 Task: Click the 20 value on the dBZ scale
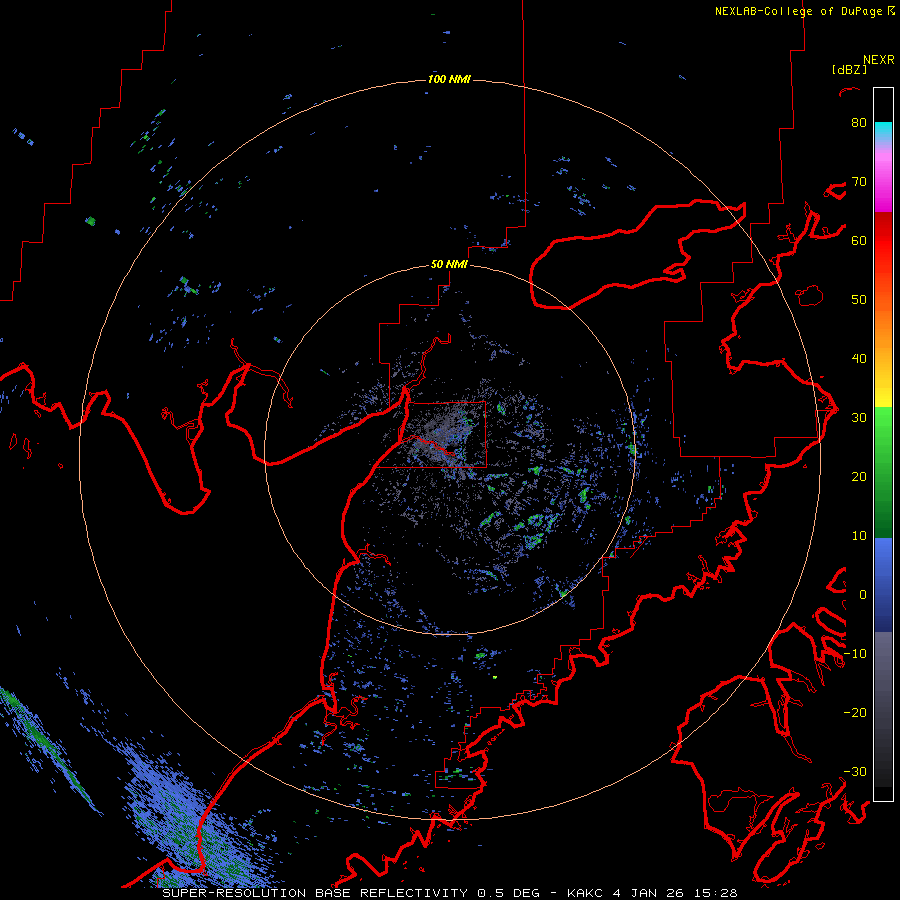pyautogui.click(x=859, y=477)
